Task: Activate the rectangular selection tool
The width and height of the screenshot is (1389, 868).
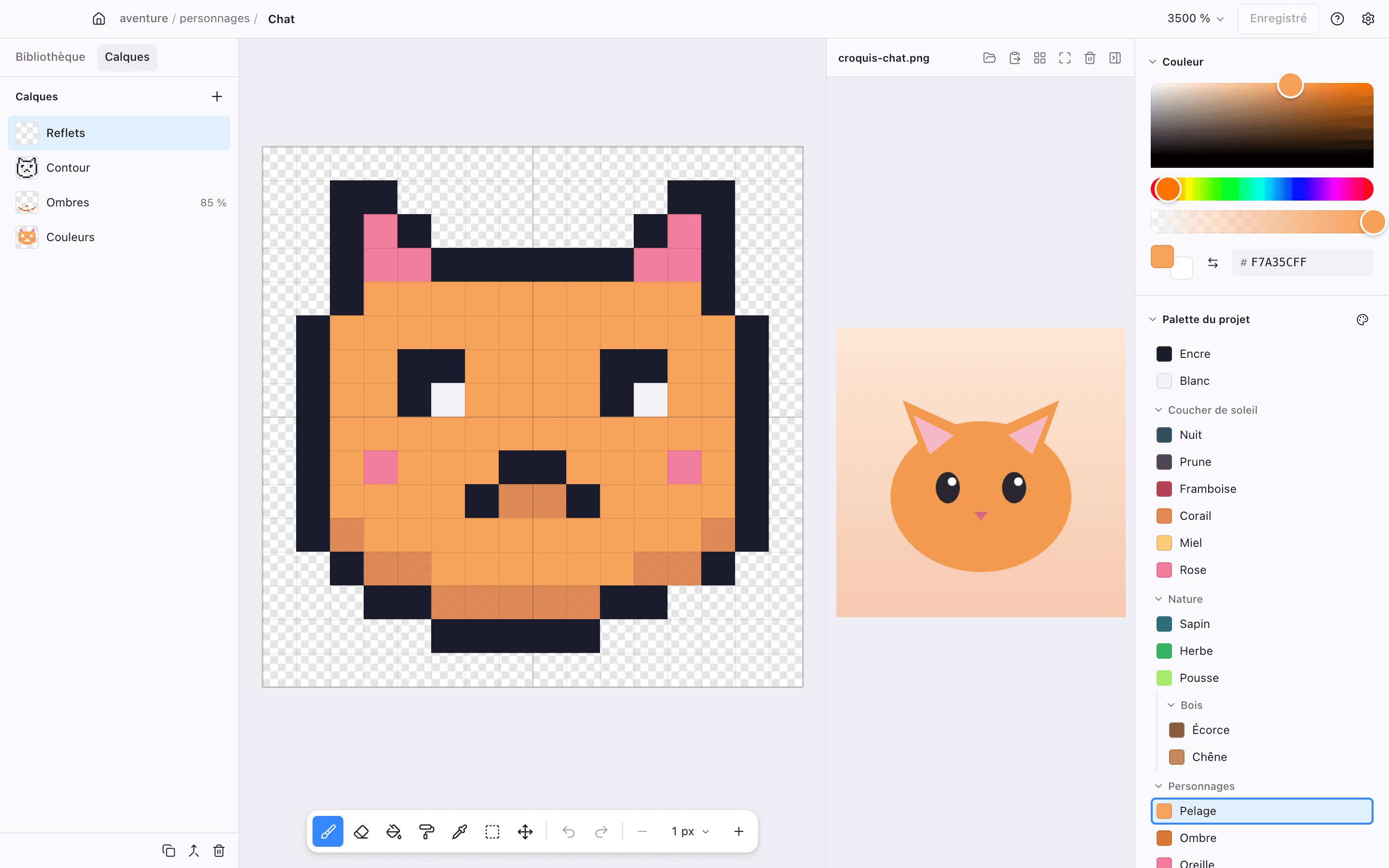Action: [x=492, y=831]
